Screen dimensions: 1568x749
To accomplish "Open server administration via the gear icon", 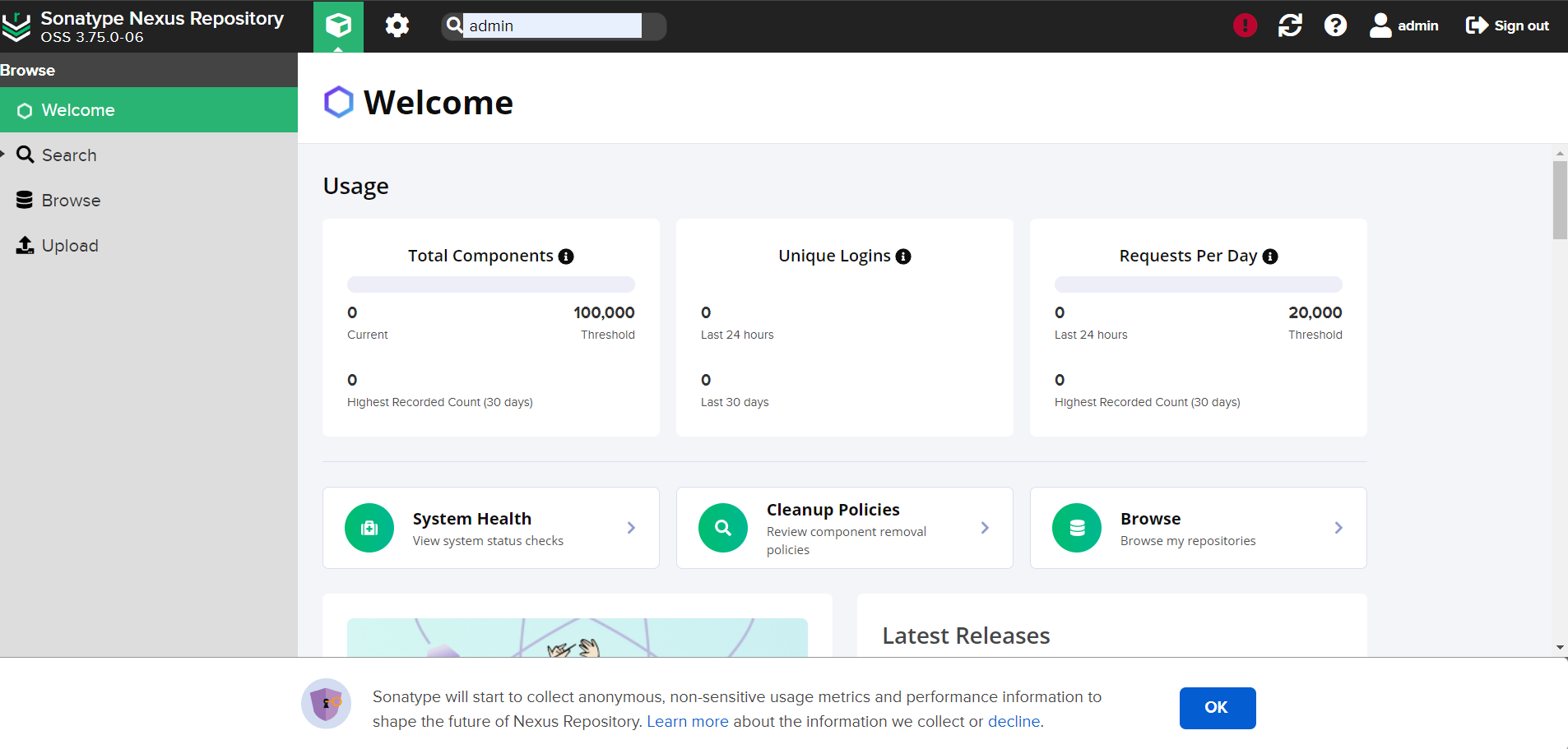I will [x=397, y=25].
